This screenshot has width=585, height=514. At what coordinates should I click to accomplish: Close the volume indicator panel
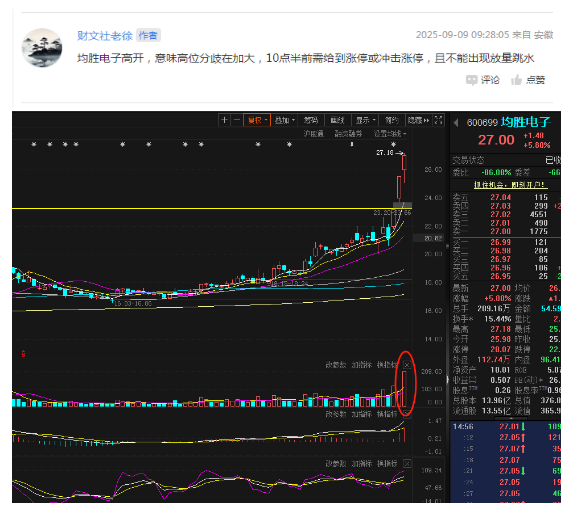coord(407,365)
